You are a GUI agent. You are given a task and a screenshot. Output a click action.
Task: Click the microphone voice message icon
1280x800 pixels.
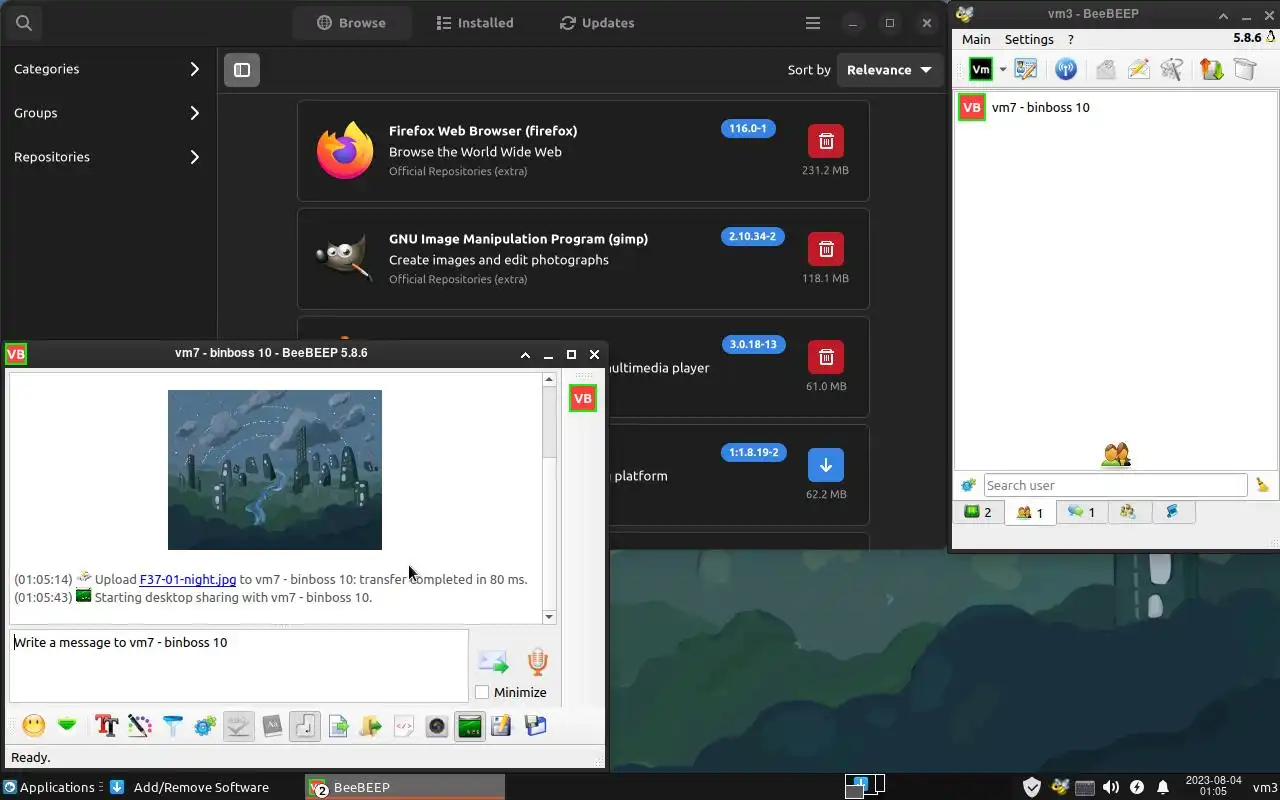538,661
